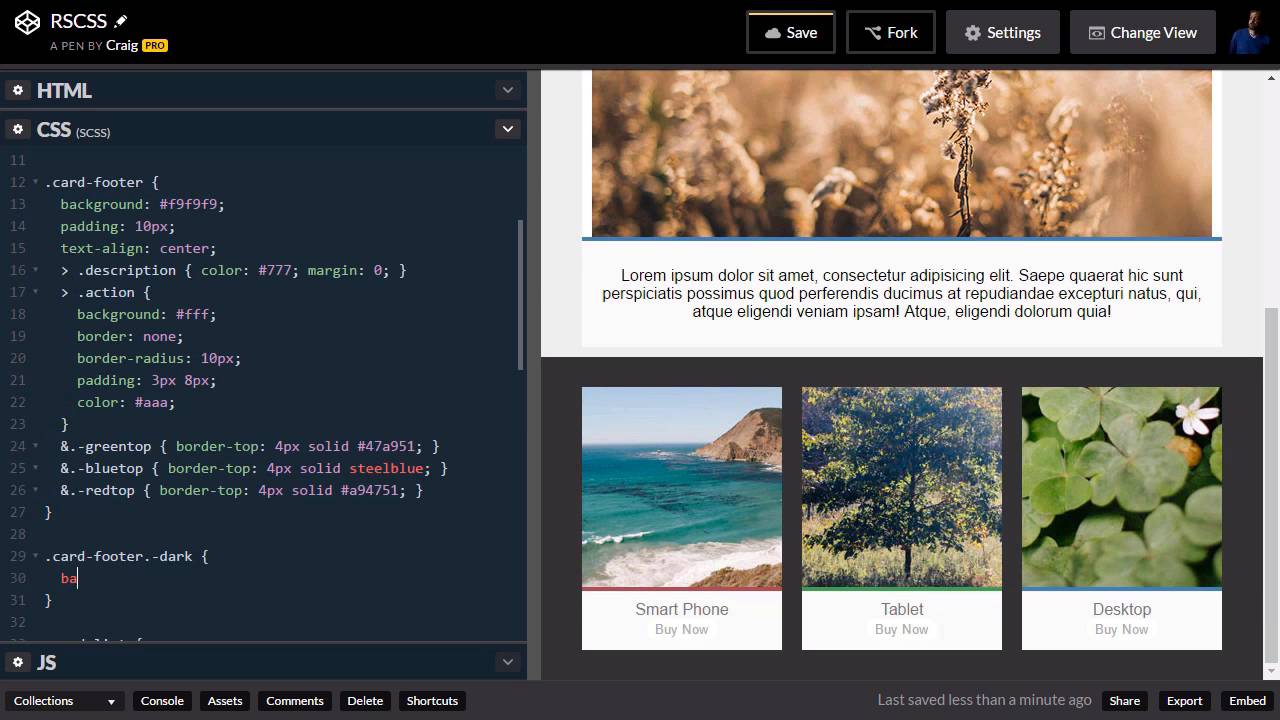1280x720 pixels.
Task: Open the CSS editor chevron dropdown
Action: click(x=508, y=129)
